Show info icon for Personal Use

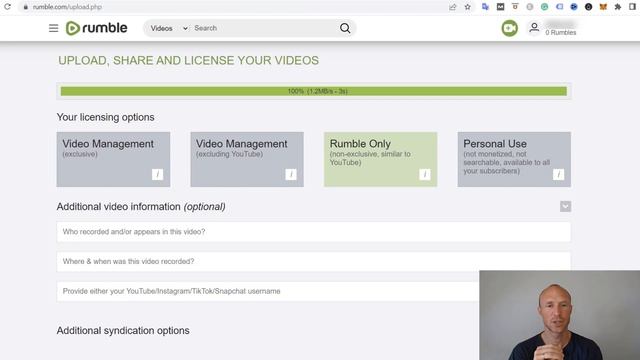(x=558, y=174)
